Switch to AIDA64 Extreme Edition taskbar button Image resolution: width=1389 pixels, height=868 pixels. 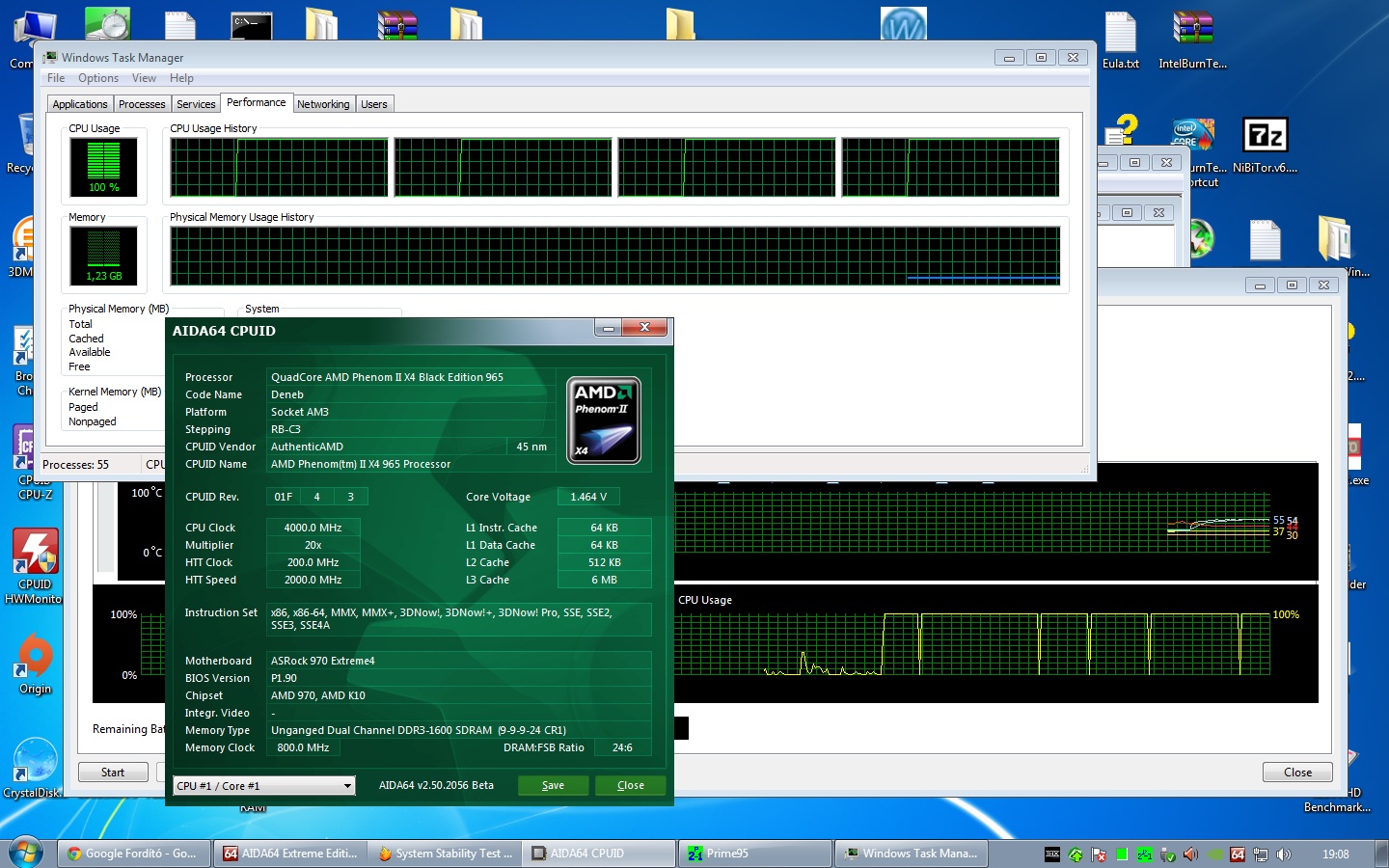290,854
